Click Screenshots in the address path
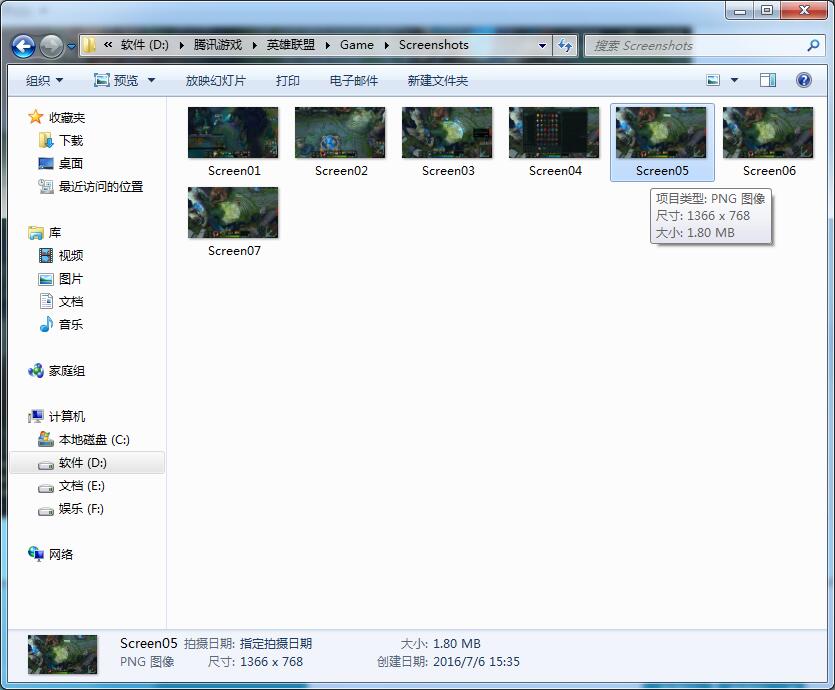Viewport: 835px width, 690px height. tap(434, 45)
